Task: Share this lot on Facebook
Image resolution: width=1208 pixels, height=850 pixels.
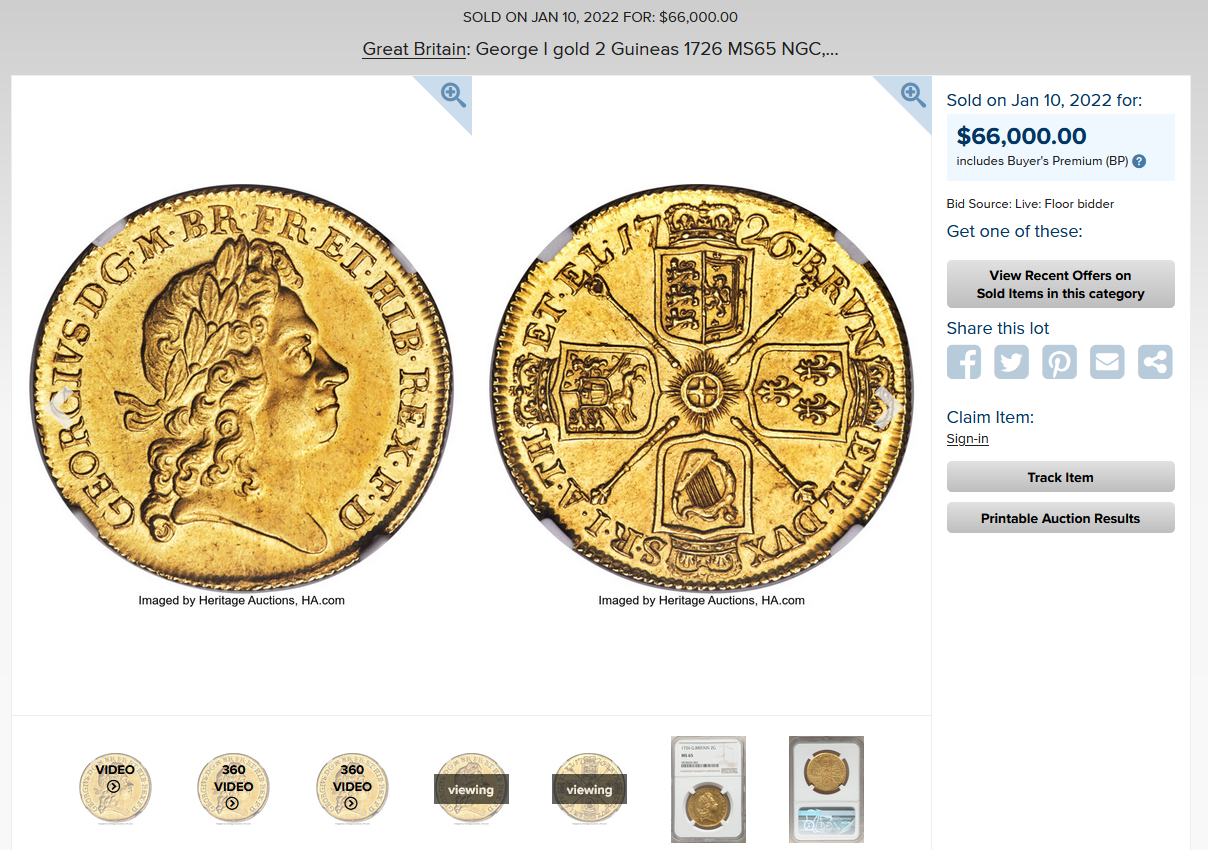Action: [964, 361]
